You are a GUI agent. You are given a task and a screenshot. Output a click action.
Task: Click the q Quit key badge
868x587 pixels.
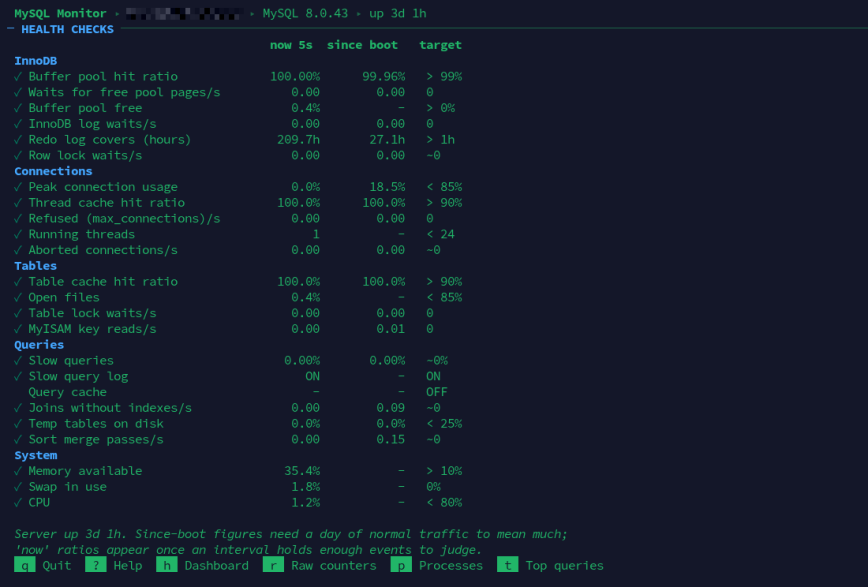[x=25, y=565]
